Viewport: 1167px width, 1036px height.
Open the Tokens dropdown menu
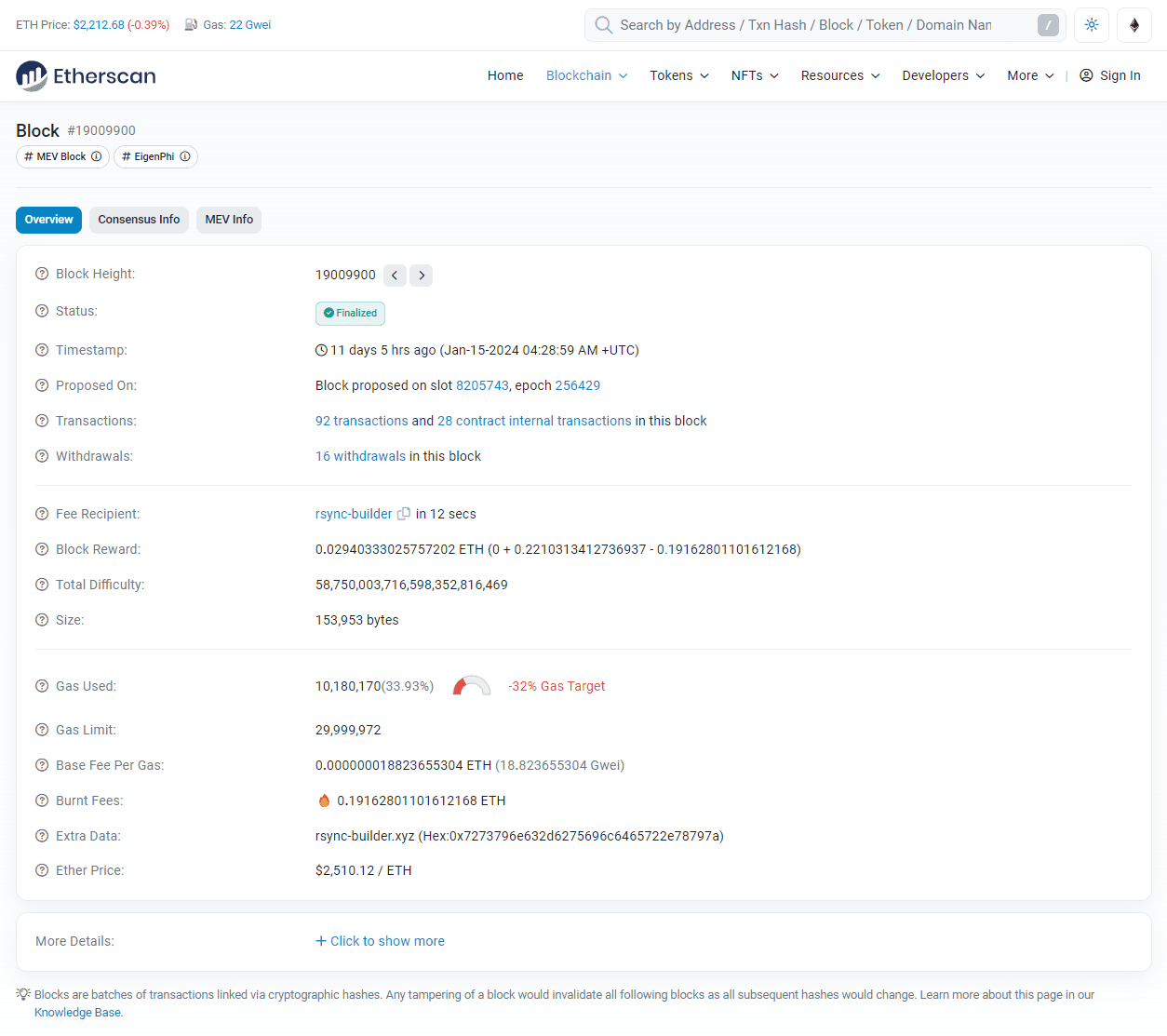pyautogui.click(x=679, y=75)
